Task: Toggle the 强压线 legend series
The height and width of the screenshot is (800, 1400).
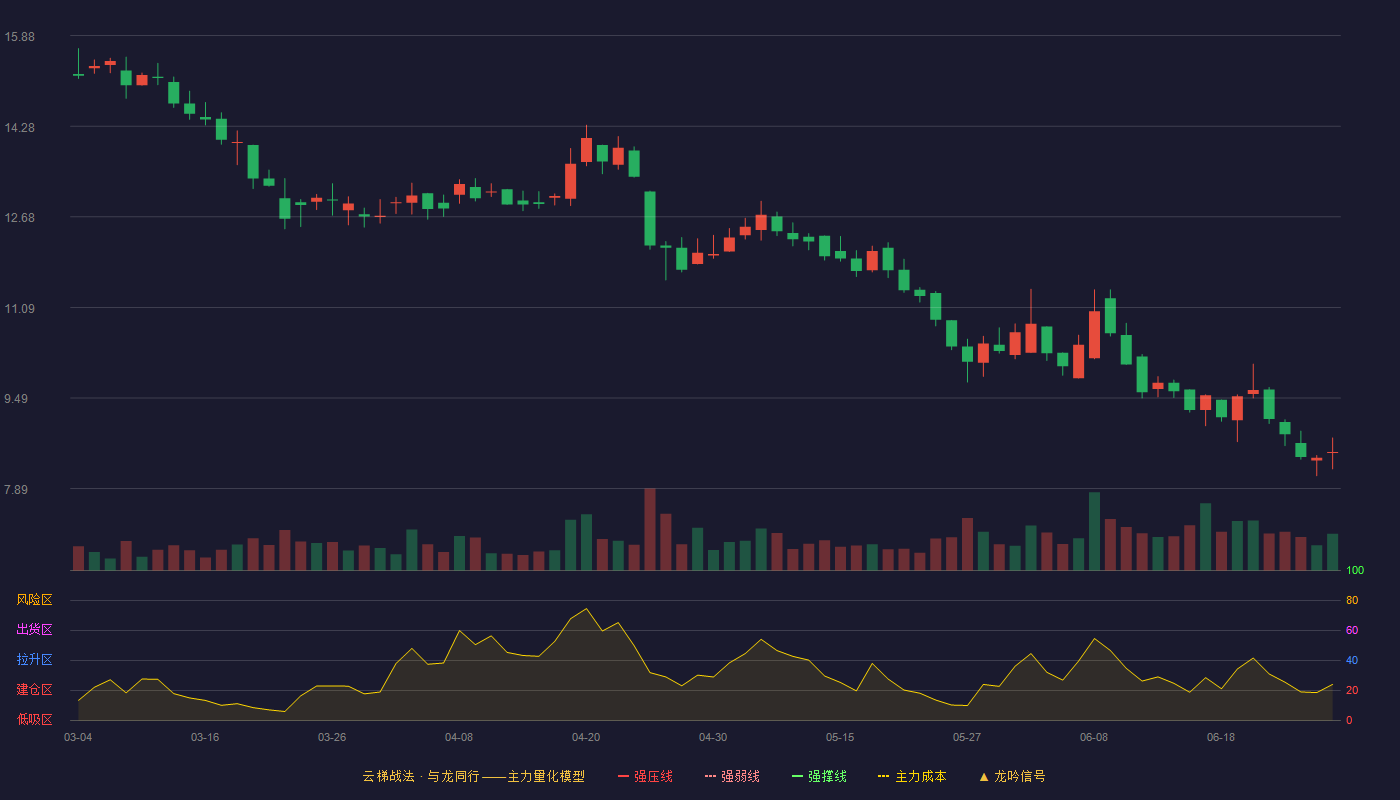Action: click(x=645, y=776)
